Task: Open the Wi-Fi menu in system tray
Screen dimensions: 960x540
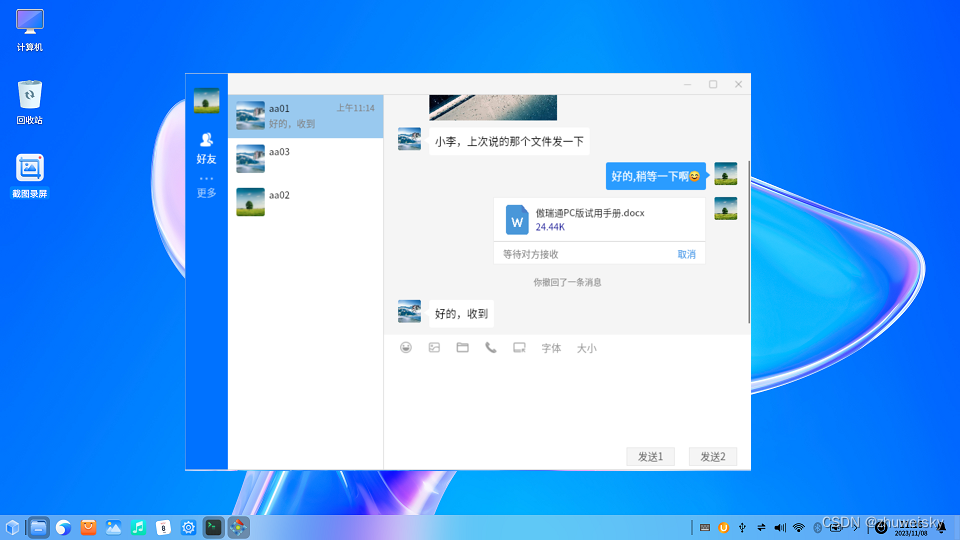Action: [798, 528]
